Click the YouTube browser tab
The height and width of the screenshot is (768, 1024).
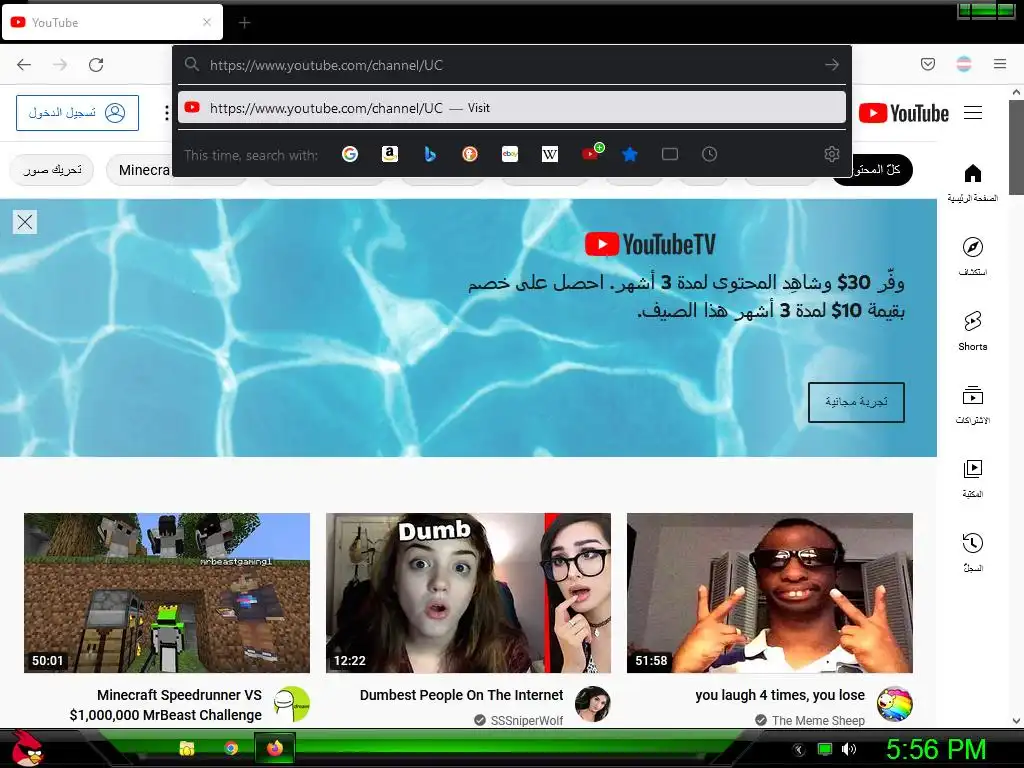[x=112, y=22]
